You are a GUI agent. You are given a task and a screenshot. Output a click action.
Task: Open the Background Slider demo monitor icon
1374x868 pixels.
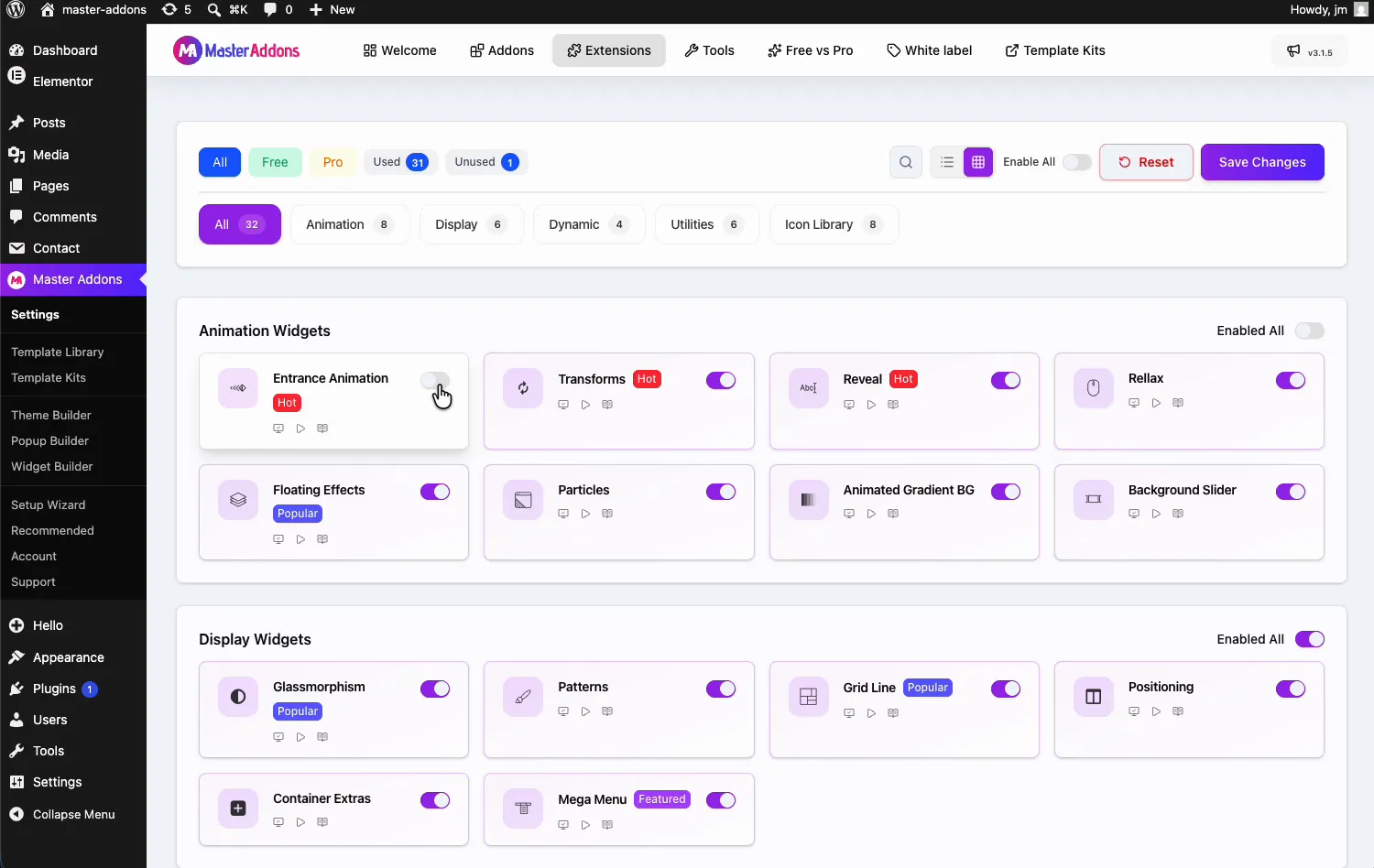1134,514
